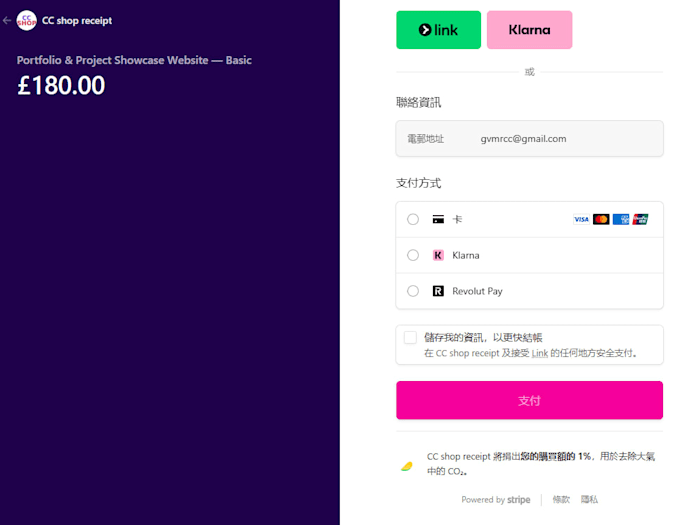Click the American Express logo
The width and height of the screenshot is (680, 525).
tap(621, 219)
